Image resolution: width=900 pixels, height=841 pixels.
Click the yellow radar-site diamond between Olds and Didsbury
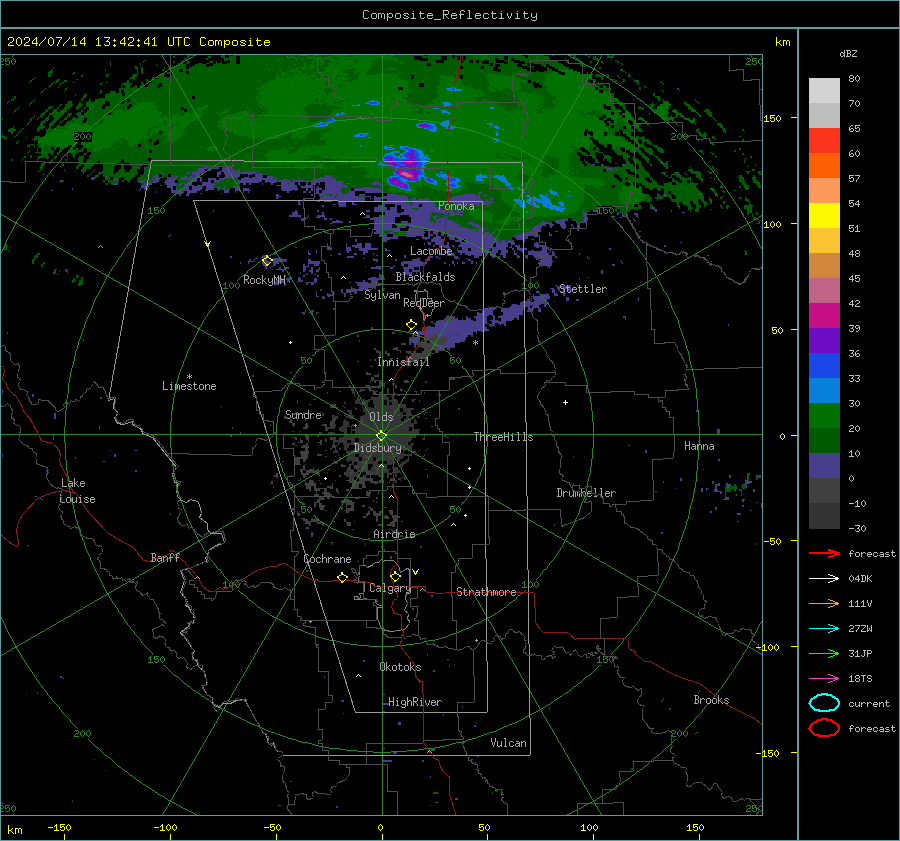coord(382,436)
